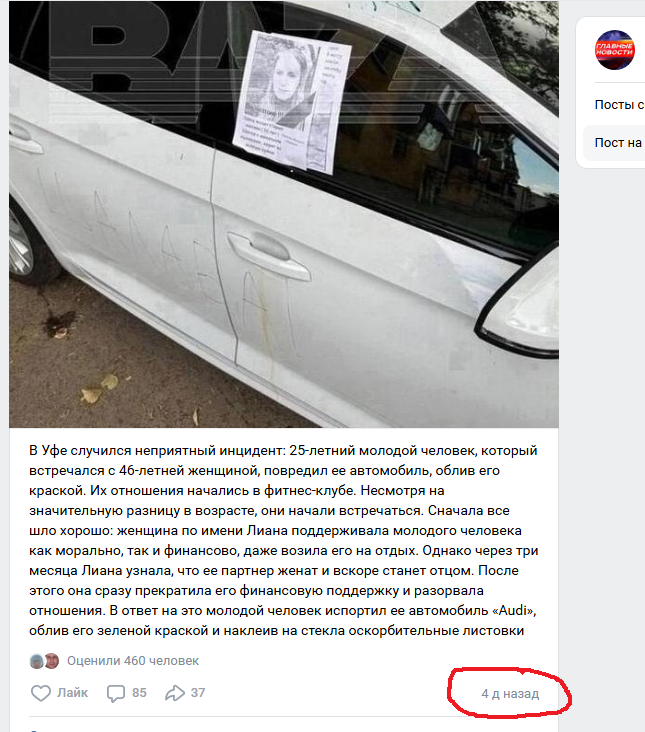This screenshot has width=645, height=732.
Task: Click the second liker's small avatar
Action: 51,661
